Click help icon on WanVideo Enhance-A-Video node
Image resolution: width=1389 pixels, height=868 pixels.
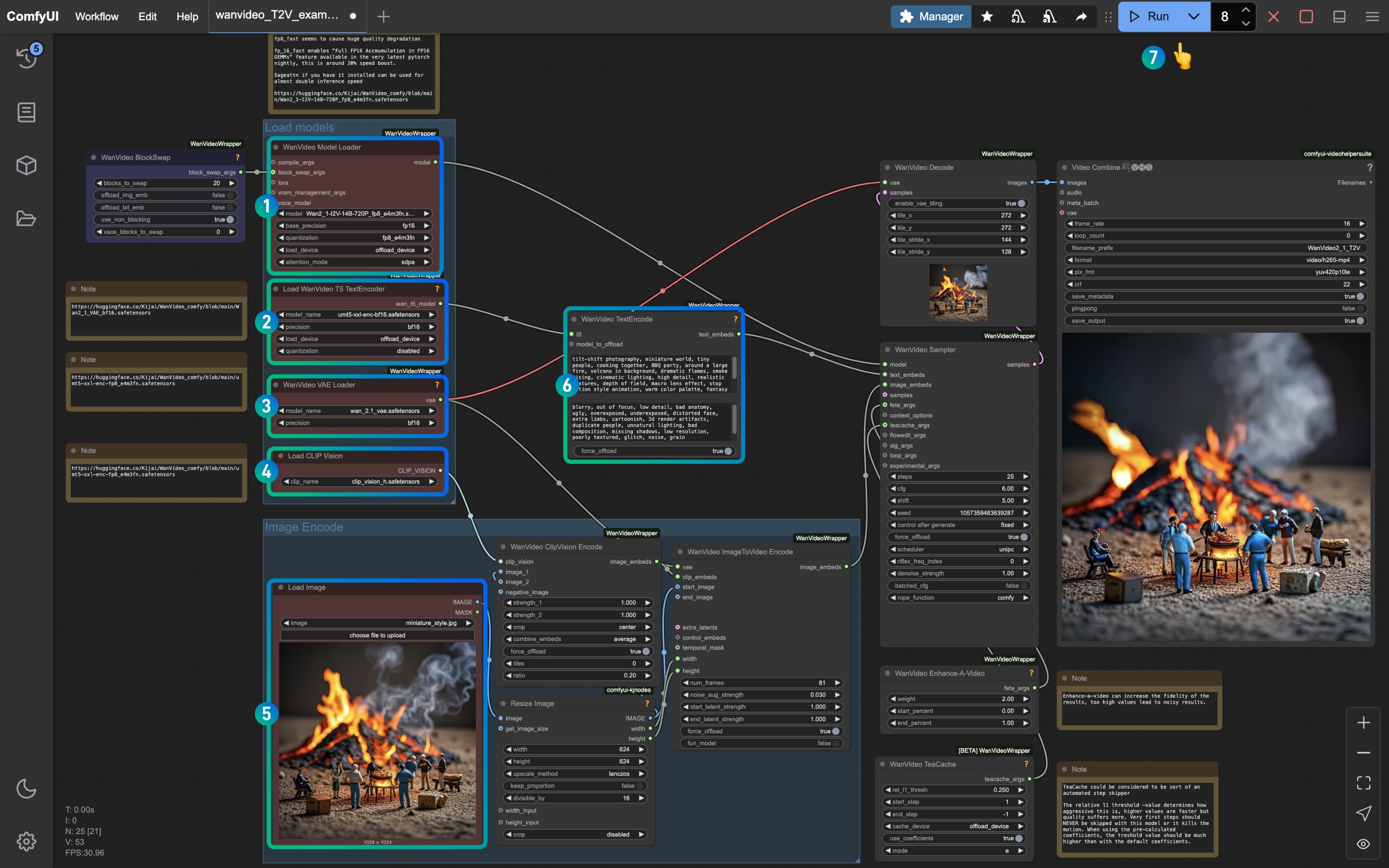coord(1031,674)
